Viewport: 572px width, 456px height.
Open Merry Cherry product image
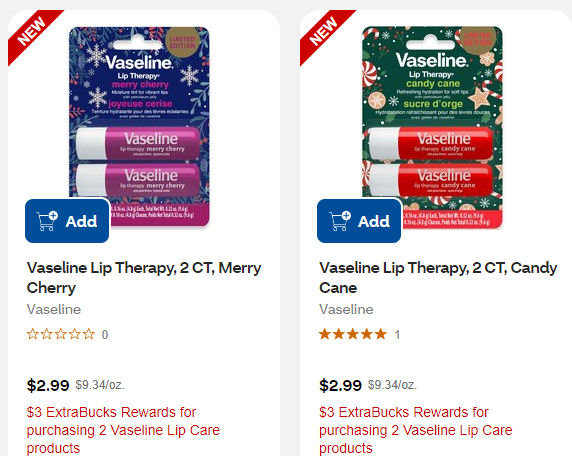click(139, 126)
